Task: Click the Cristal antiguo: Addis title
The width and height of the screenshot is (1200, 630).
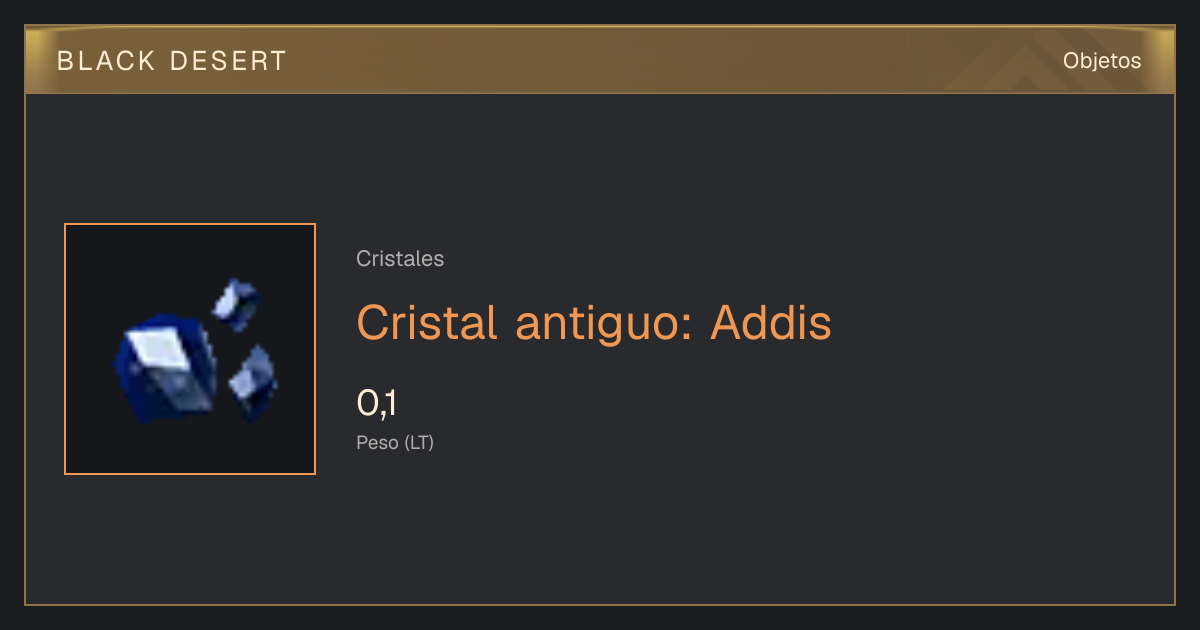Action: click(x=594, y=322)
